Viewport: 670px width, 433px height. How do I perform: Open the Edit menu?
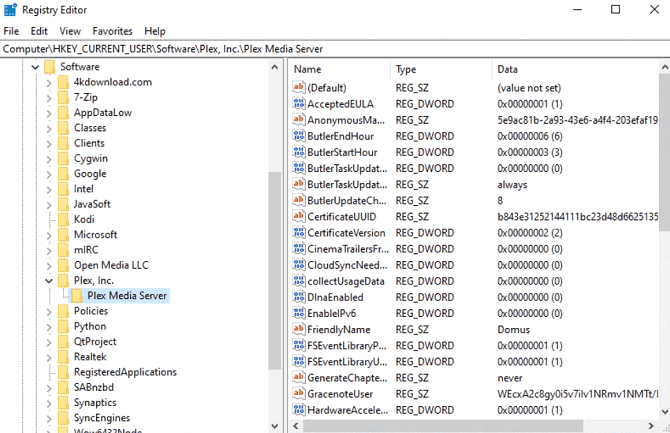[39, 31]
